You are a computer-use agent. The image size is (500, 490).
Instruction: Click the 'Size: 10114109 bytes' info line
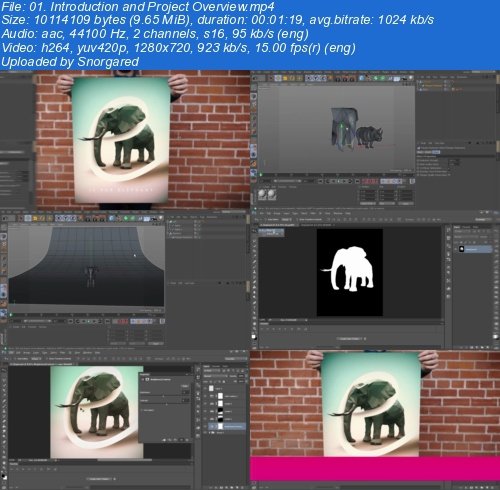[217, 20]
